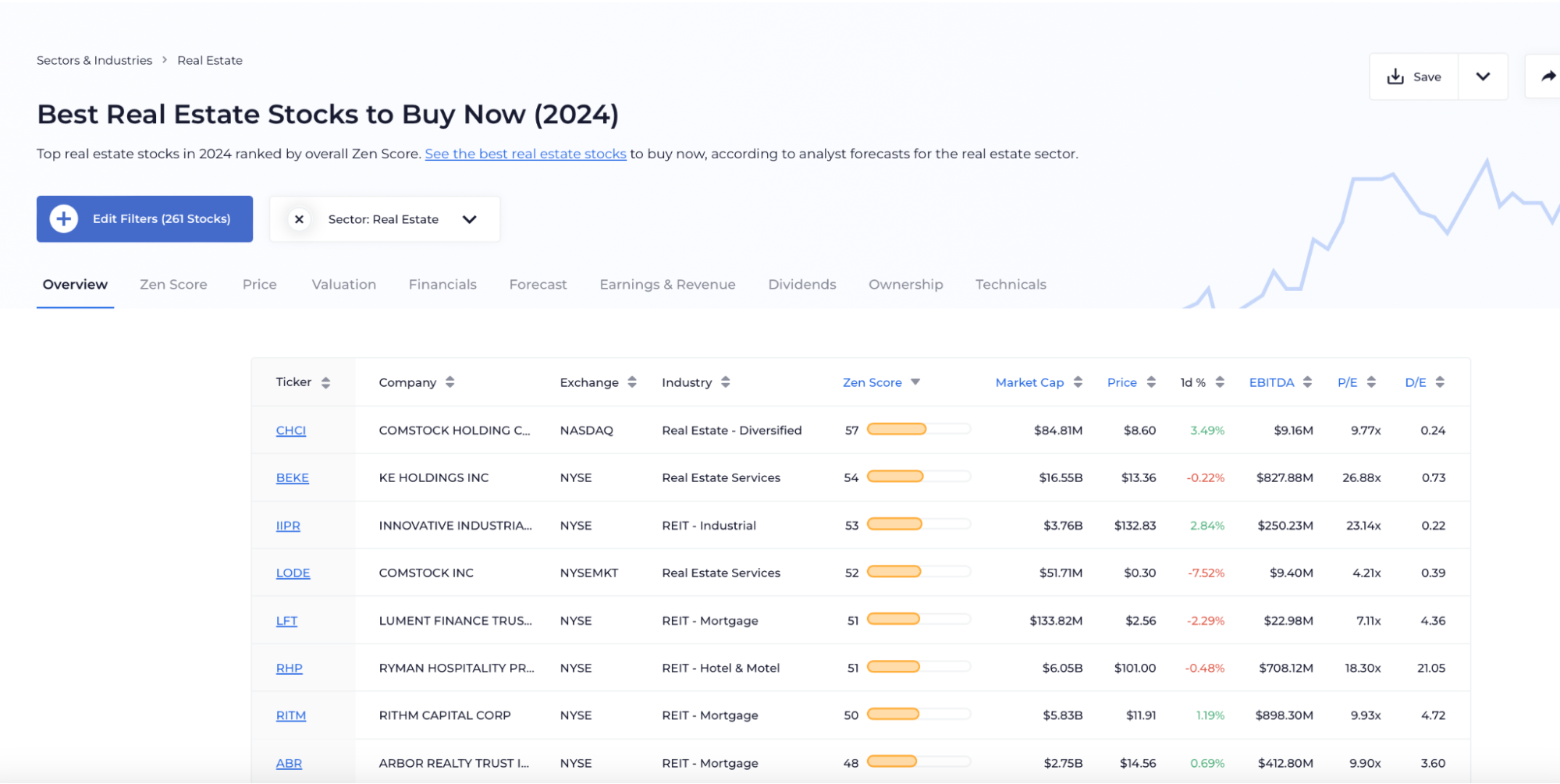Open the Save options chevron dropdown
The width and height of the screenshot is (1560, 784).
pyautogui.click(x=1483, y=76)
